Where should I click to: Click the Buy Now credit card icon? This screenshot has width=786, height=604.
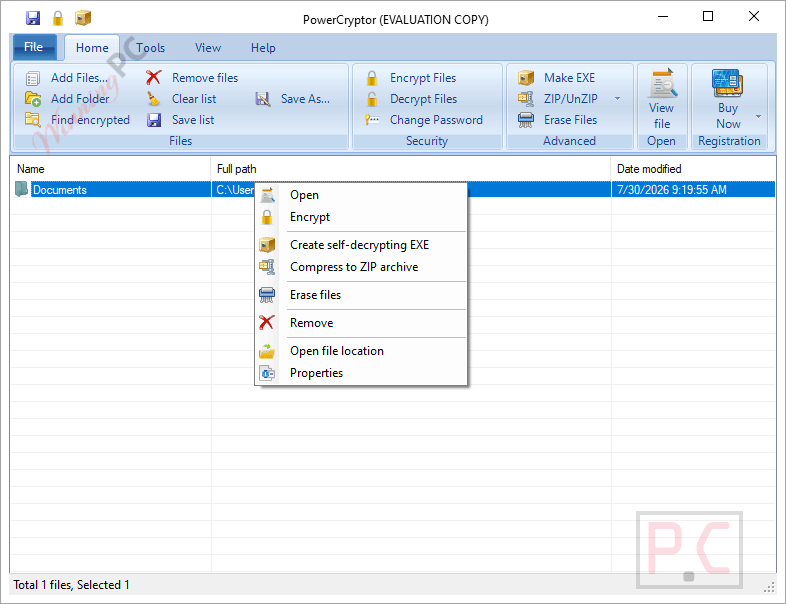pos(727,83)
